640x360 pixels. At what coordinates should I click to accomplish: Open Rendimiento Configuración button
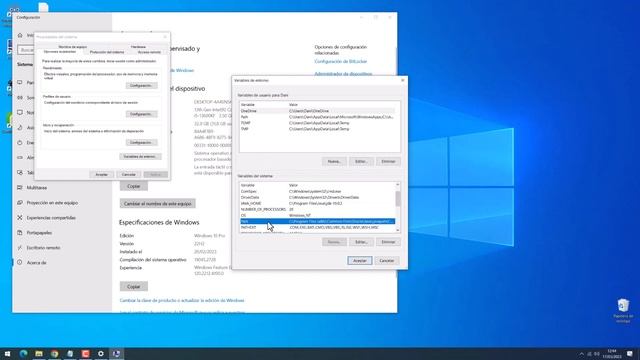coord(141,86)
